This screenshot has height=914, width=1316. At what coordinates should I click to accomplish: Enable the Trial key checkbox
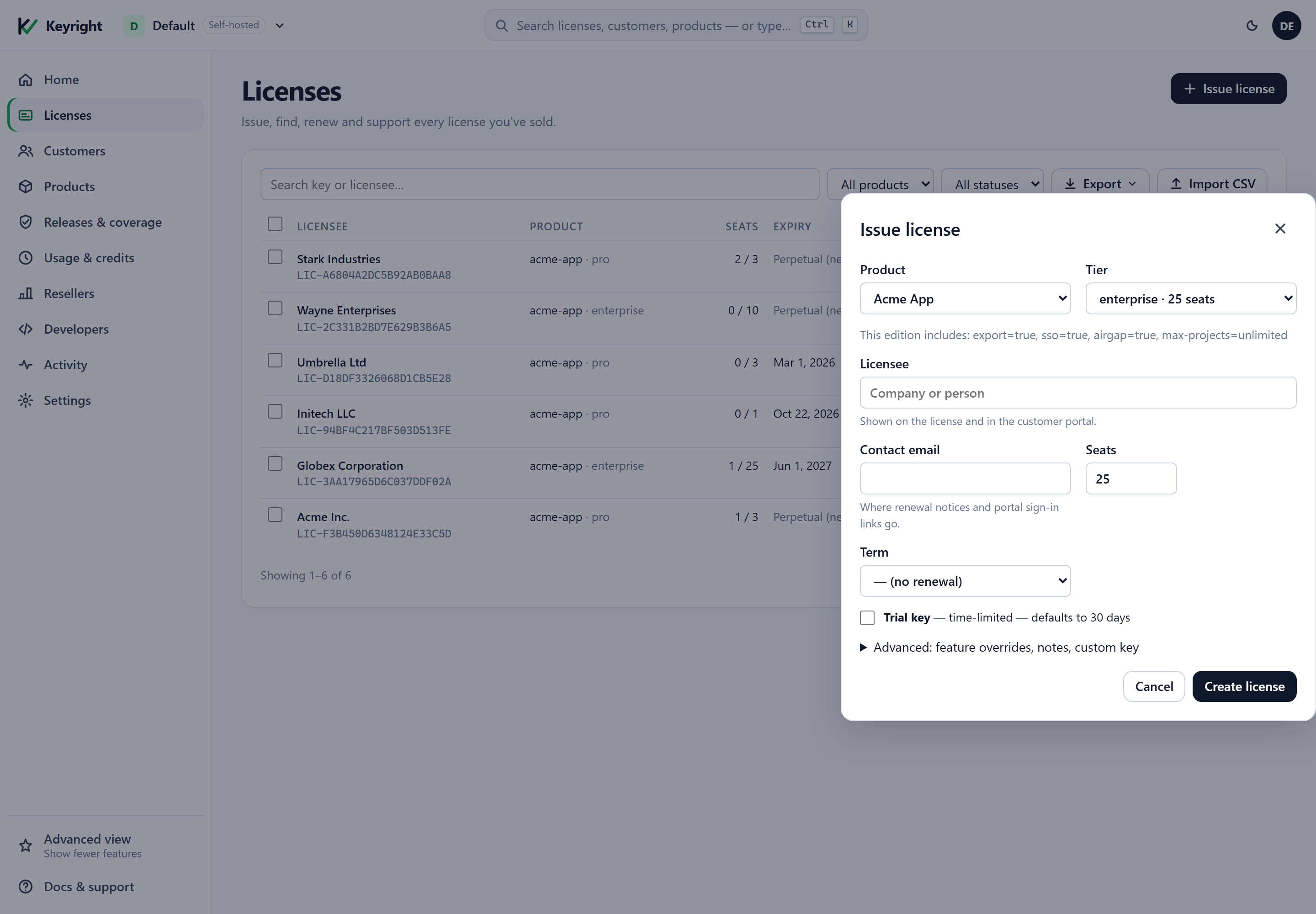pos(867,617)
